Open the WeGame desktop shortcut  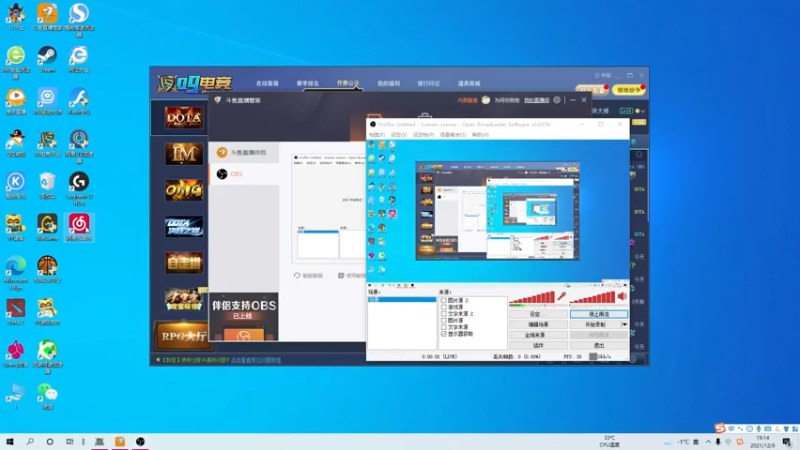point(47,228)
